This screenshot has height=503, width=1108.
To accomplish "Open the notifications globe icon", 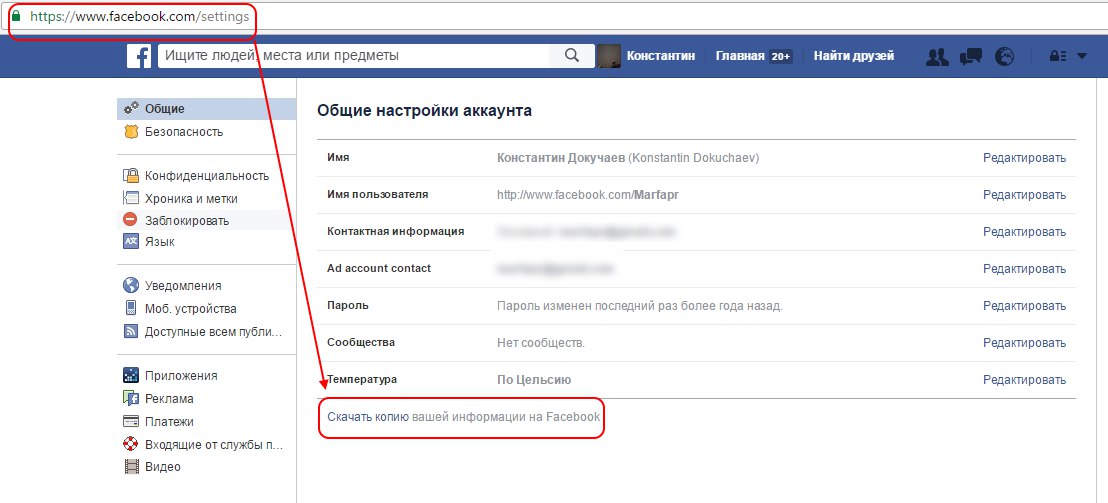I will click(x=1004, y=57).
